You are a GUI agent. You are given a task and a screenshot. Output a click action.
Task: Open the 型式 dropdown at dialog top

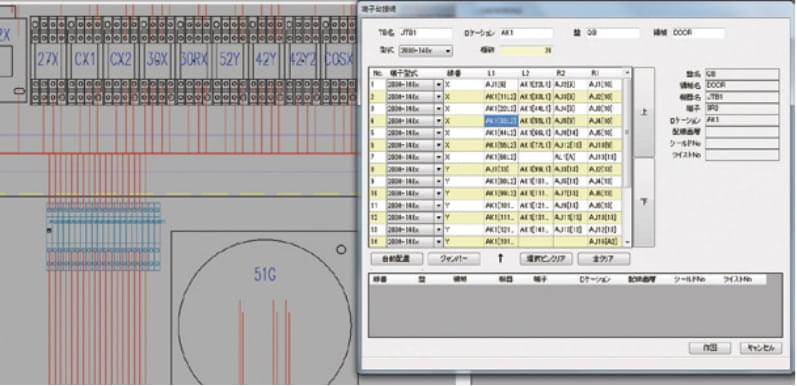448,51
